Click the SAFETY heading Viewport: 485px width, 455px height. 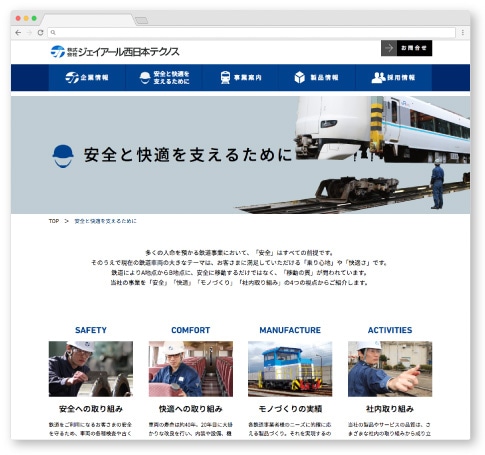coord(91,330)
